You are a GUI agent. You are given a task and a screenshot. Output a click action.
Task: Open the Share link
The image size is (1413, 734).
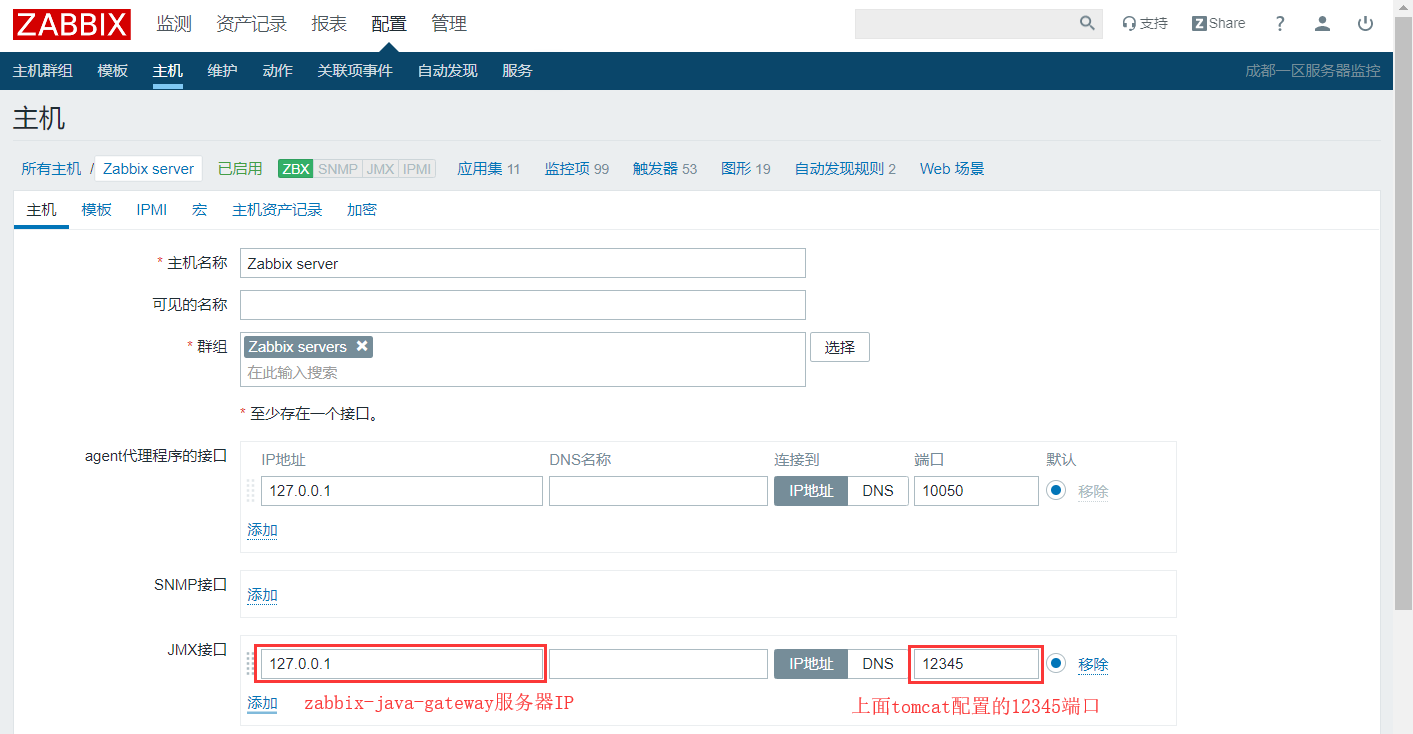coord(1219,23)
